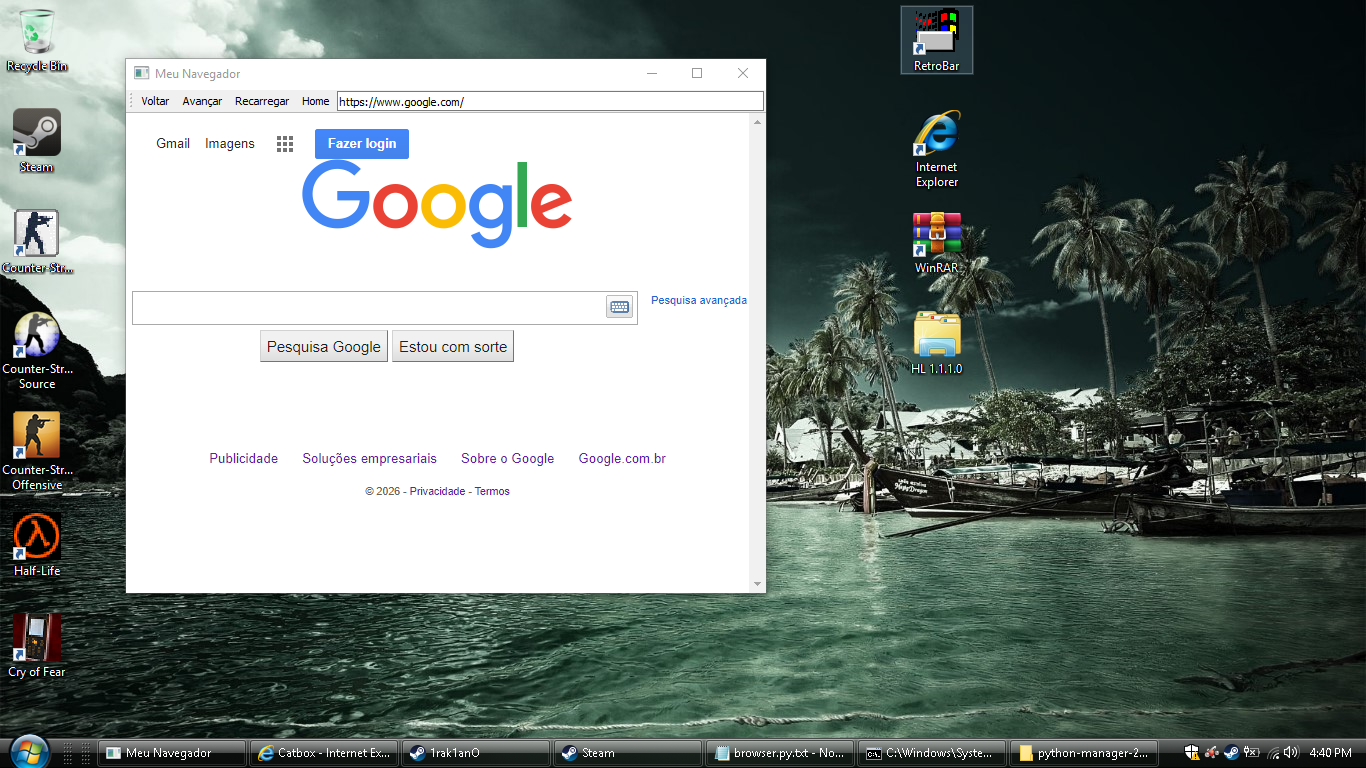This screenshot has width=1366, height=768.
Task: Open the Pesquisa avançada link
Action: pyautogui.click(x=698, y=300)
